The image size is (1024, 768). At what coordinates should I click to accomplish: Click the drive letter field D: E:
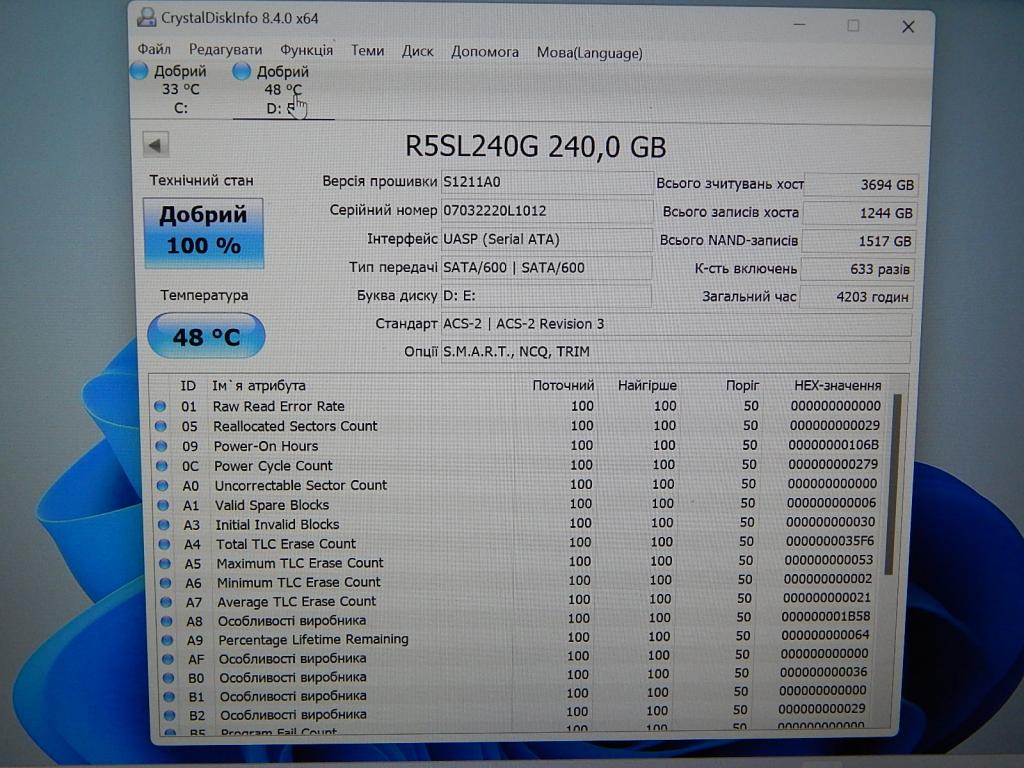546,295
